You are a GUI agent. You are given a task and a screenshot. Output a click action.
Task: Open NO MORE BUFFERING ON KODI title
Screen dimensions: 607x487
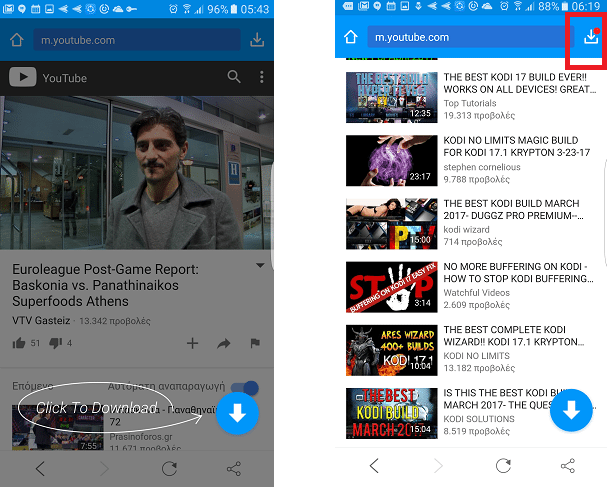point(518,273)
